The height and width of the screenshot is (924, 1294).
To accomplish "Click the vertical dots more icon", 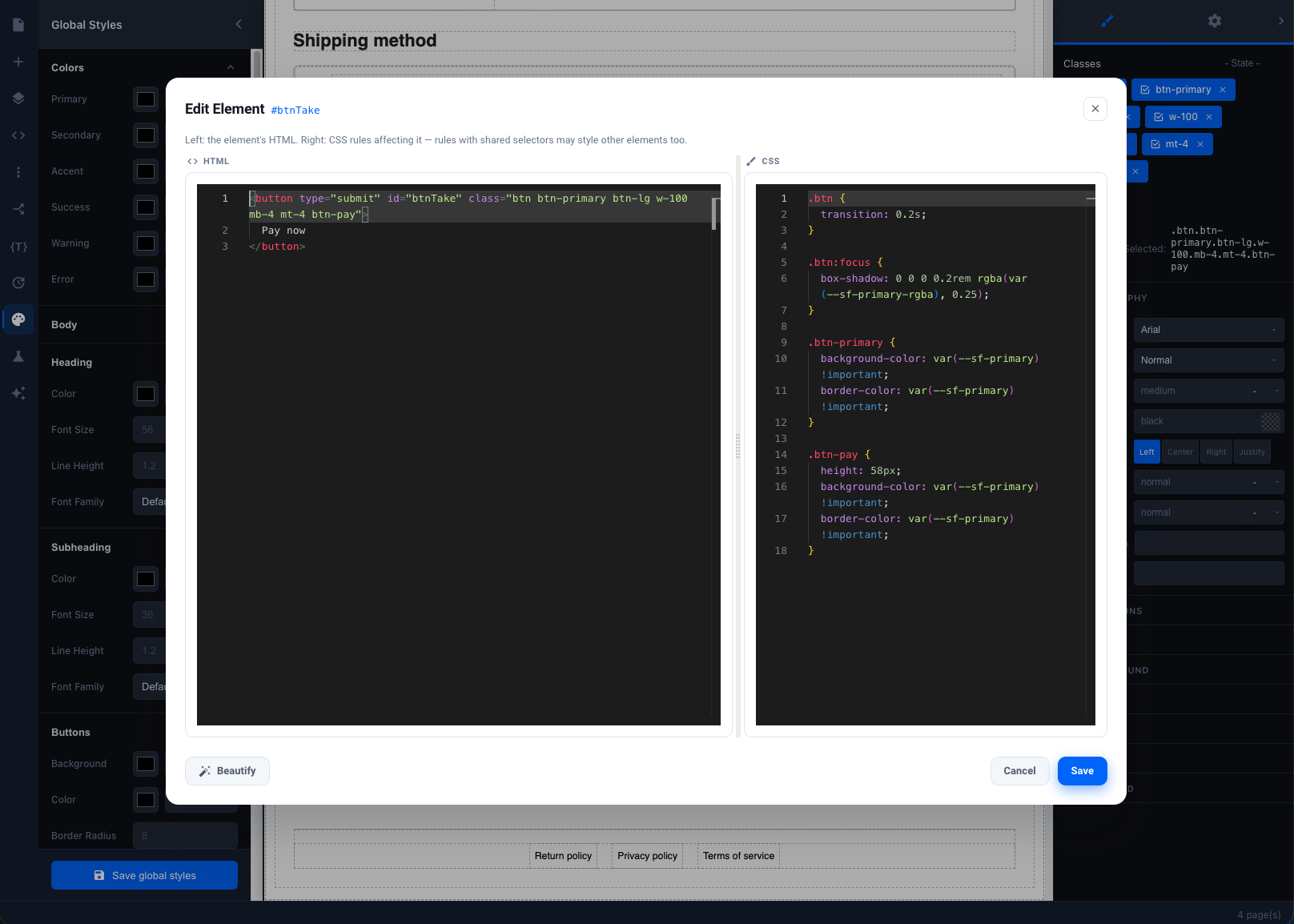I will pyautogui.click(x=18, y=172).
